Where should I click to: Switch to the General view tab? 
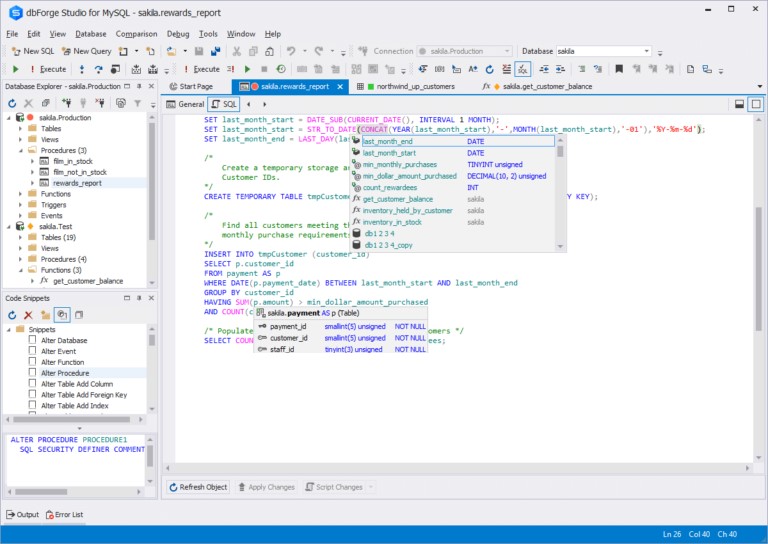coord(185,104)
